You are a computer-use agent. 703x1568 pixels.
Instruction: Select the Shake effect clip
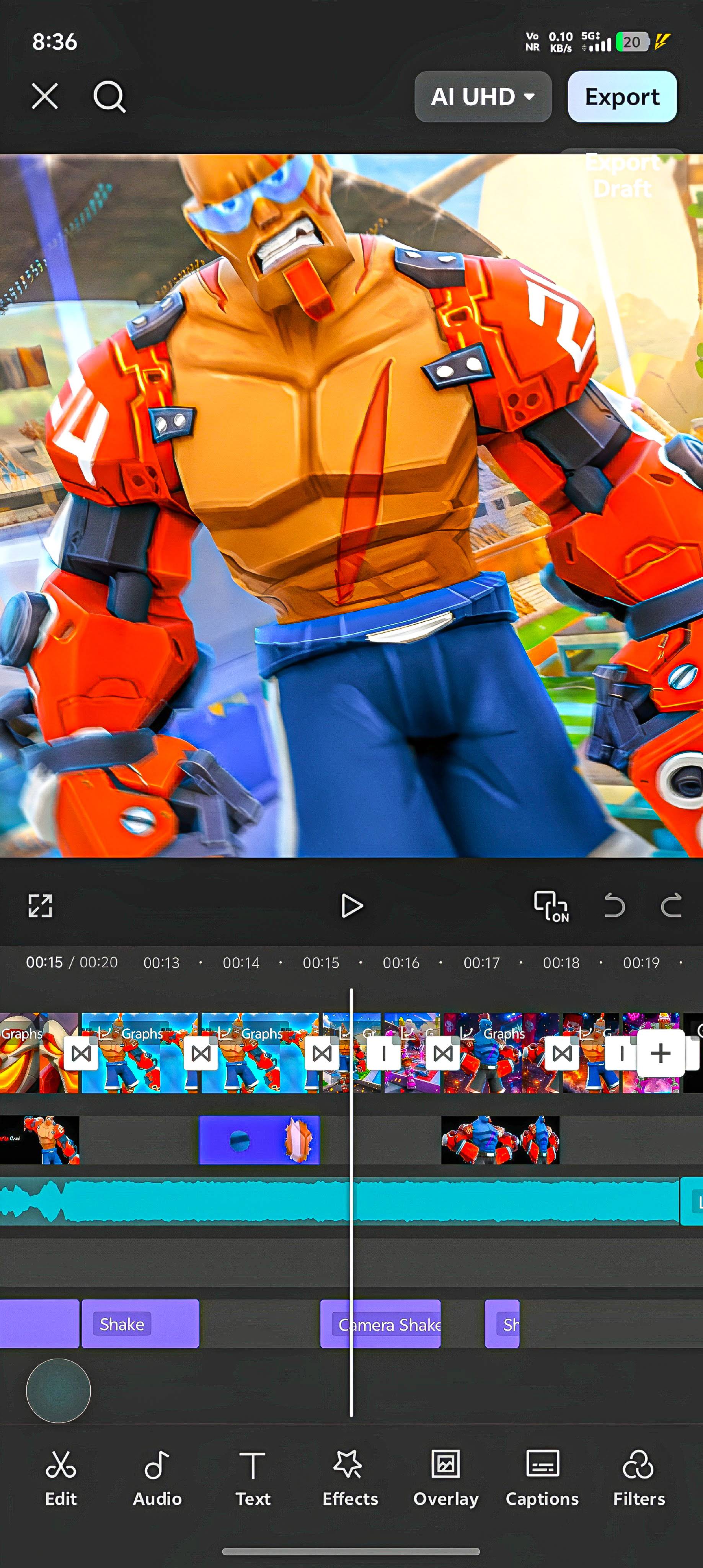pyautogui.click(x=140, y=1324)
